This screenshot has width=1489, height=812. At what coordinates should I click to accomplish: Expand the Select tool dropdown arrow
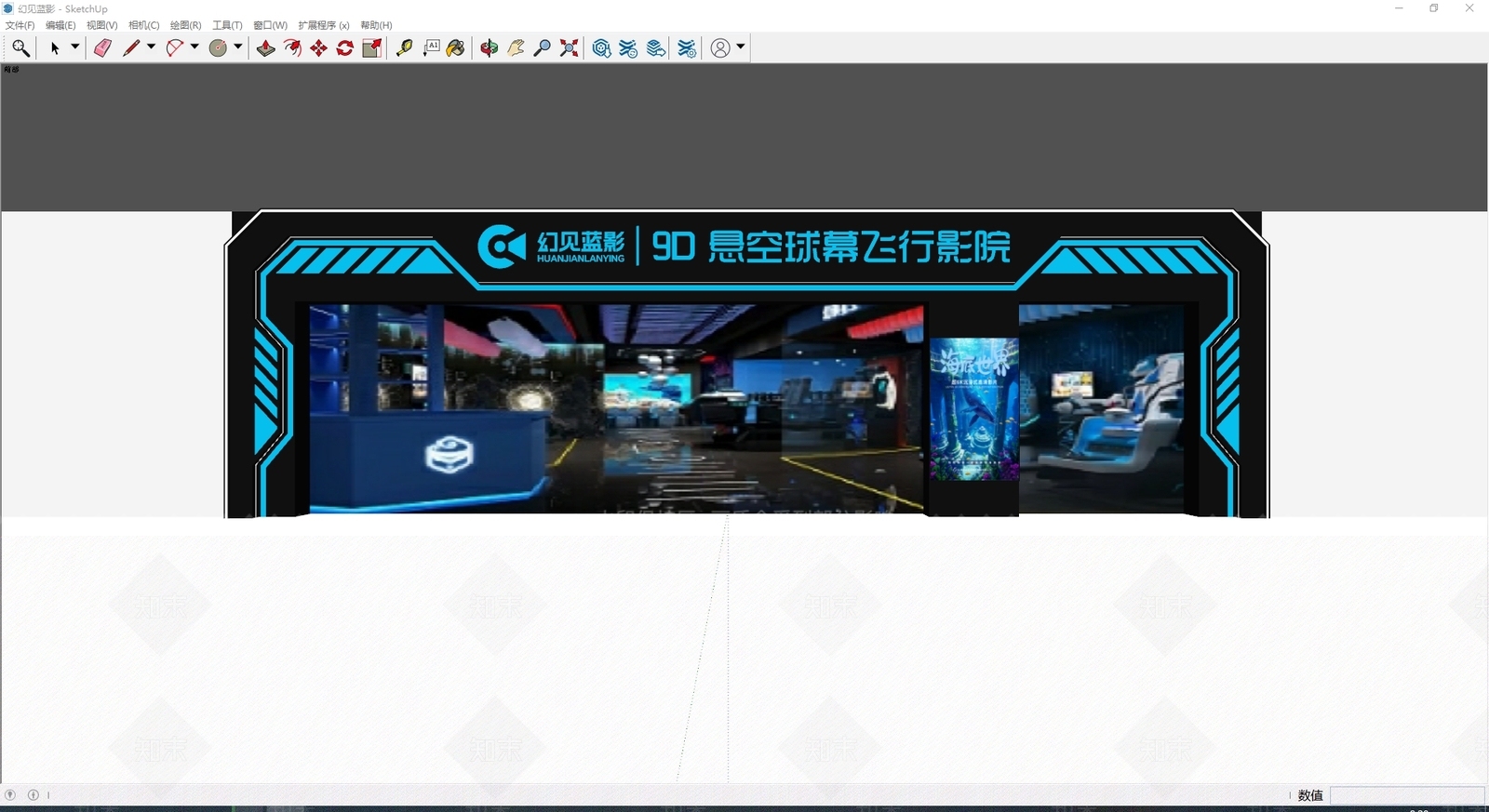[75, 47]
